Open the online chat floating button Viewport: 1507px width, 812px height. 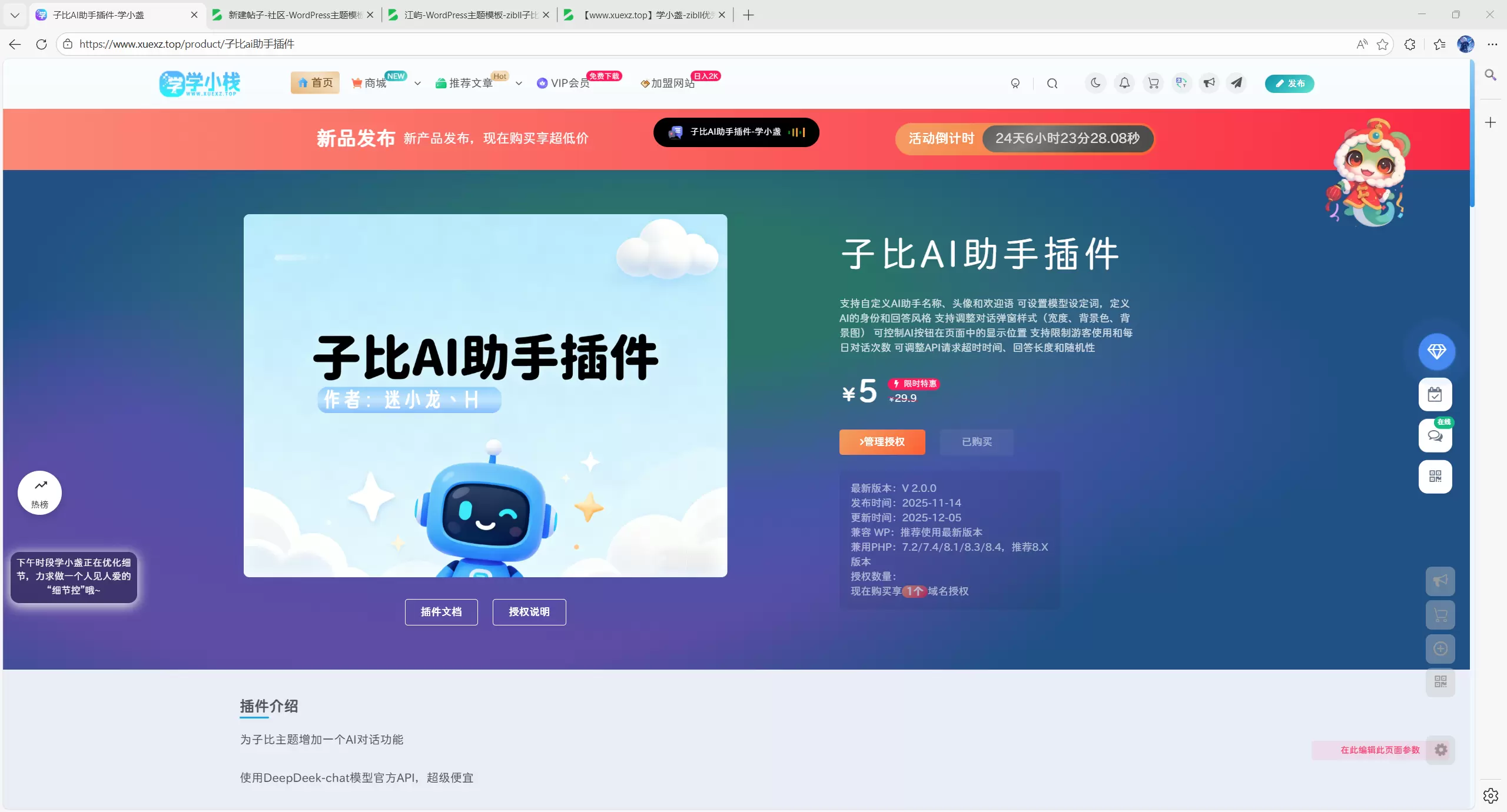click(1435, 435)
